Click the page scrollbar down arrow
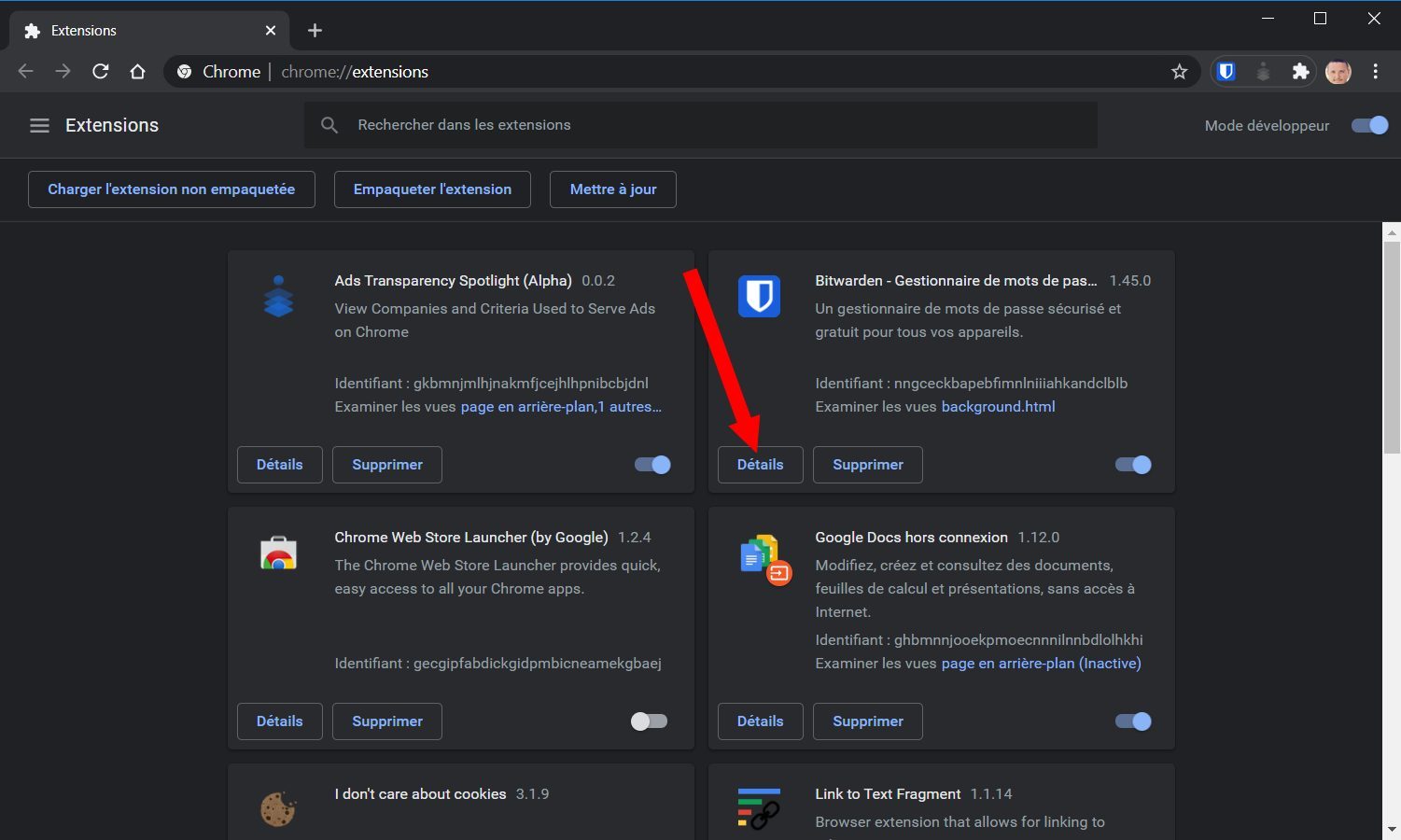1401x840 pixels. tap(1392, 829)
